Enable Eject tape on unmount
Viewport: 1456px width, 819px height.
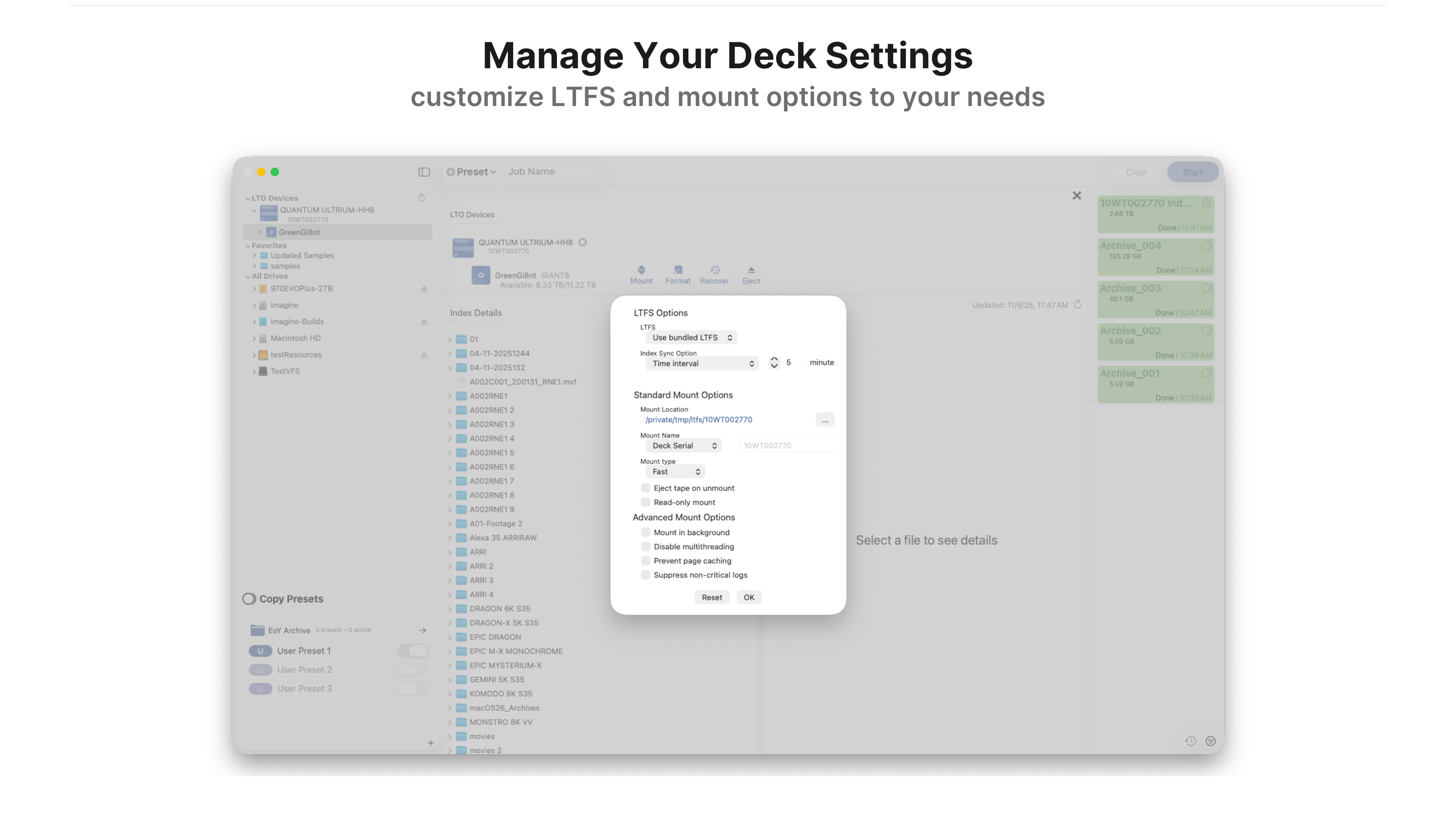[646, 488]
